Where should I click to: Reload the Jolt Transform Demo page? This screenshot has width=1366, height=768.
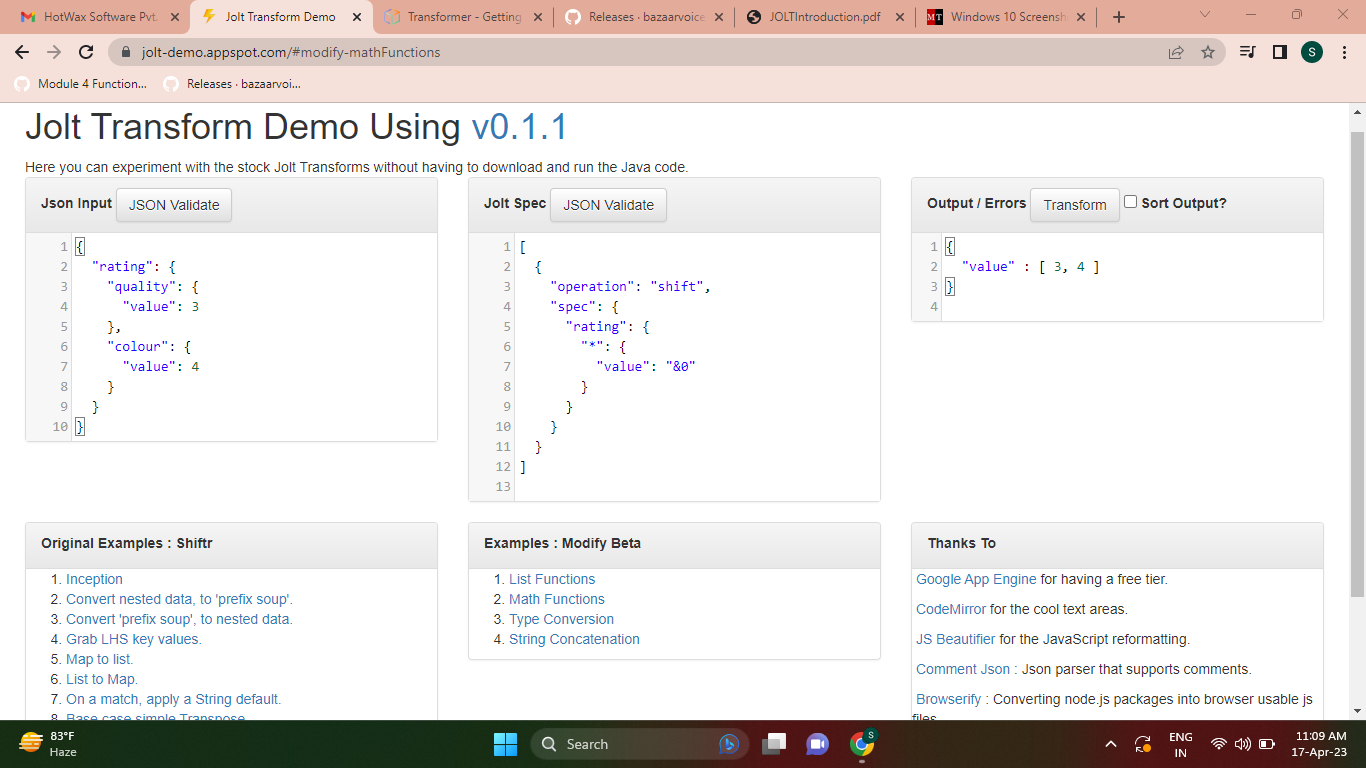coord(86,52)
